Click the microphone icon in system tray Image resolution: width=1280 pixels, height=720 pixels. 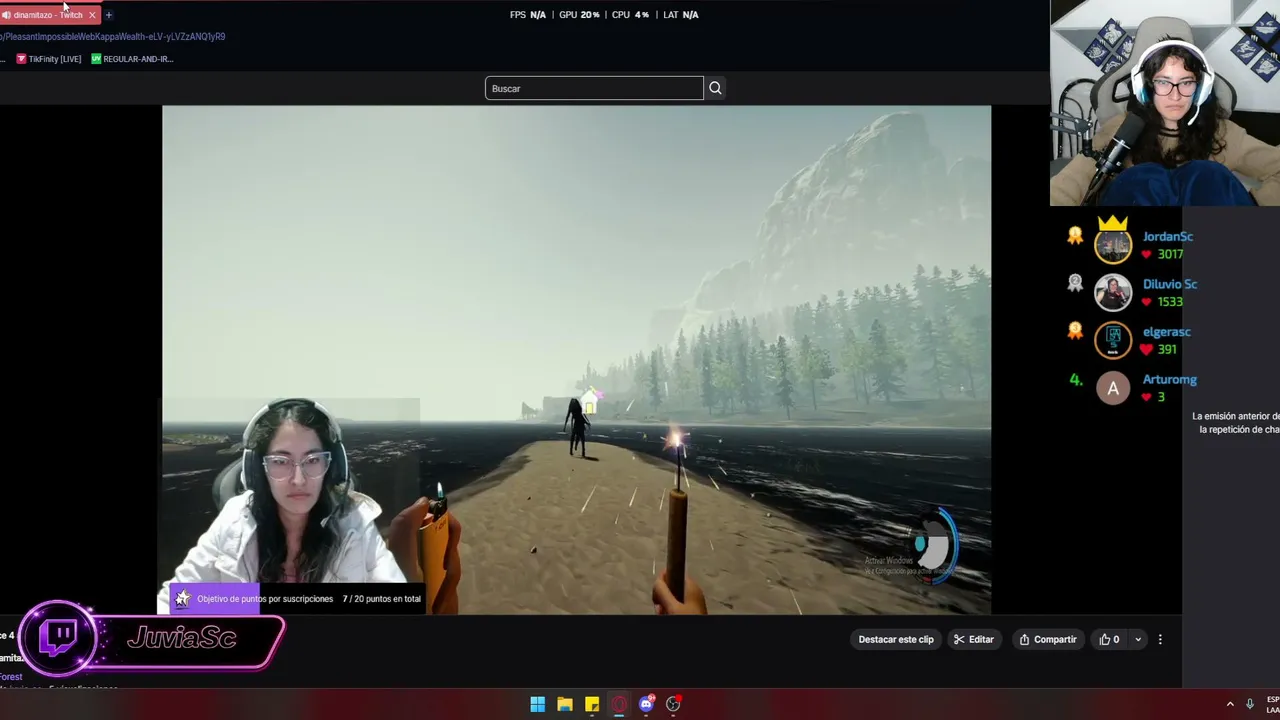click(1249, 704)
